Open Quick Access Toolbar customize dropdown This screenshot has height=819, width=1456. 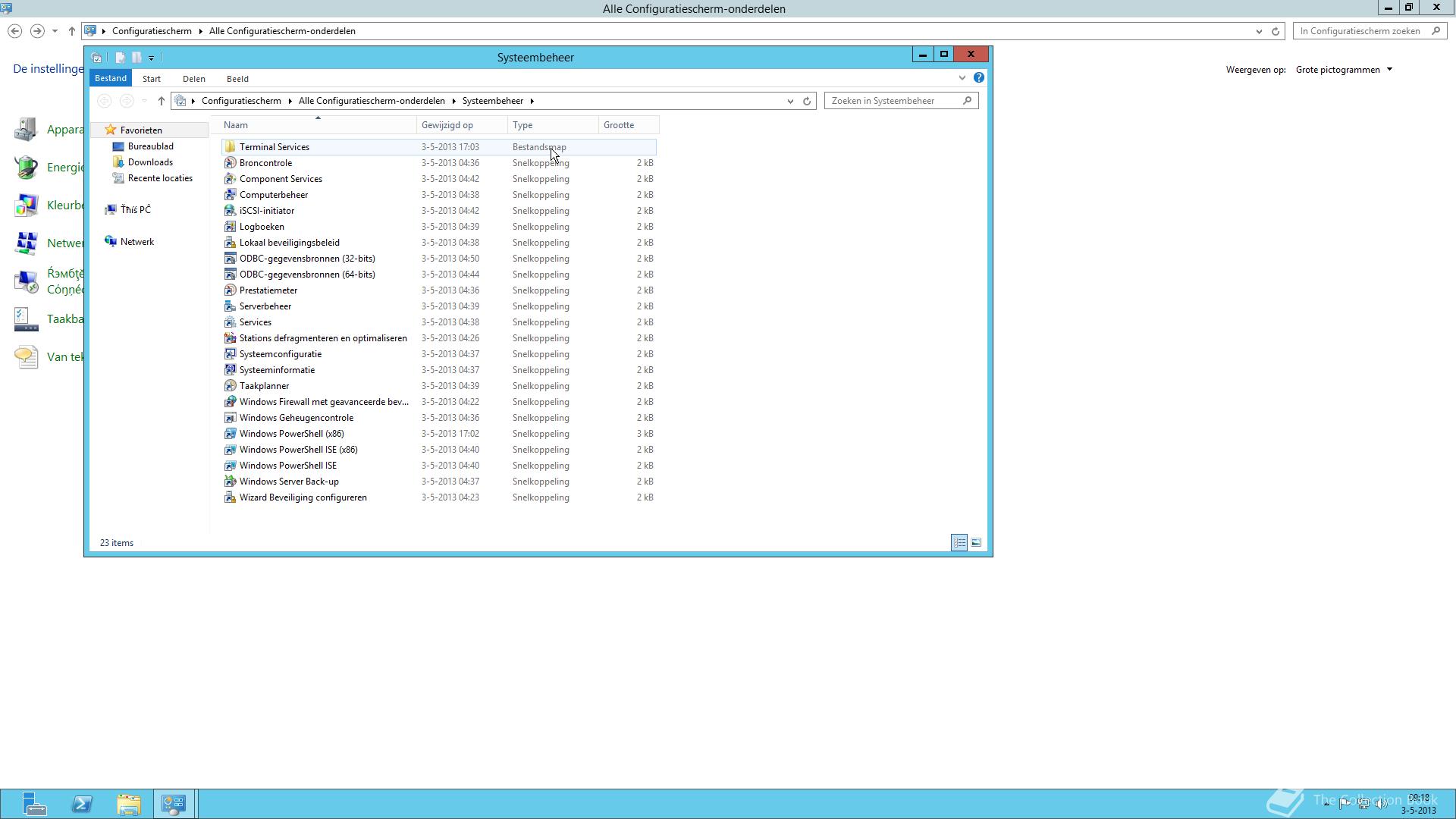[152, 58]
